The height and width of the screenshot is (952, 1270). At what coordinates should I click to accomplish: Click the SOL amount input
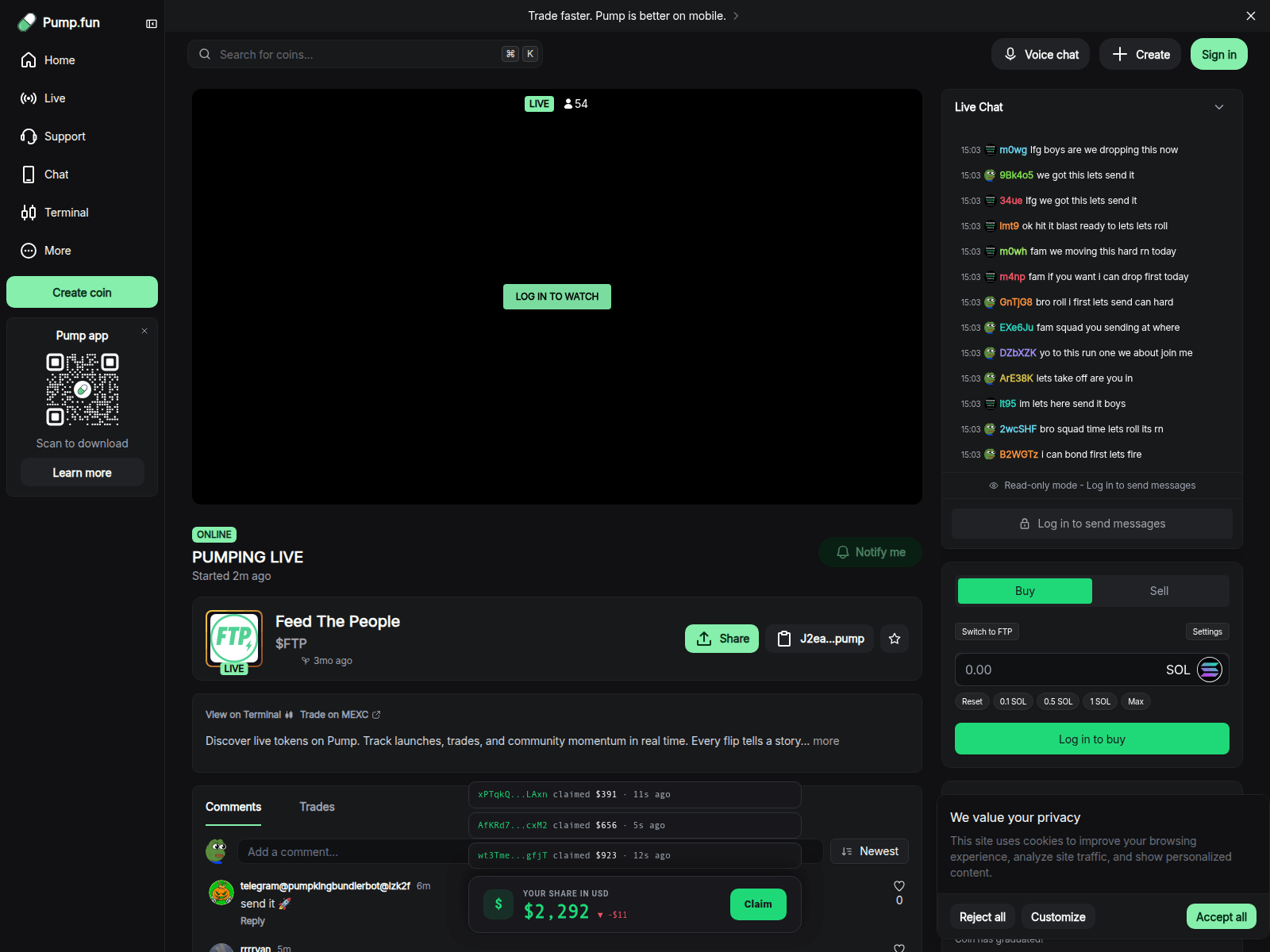[1060, 670]
